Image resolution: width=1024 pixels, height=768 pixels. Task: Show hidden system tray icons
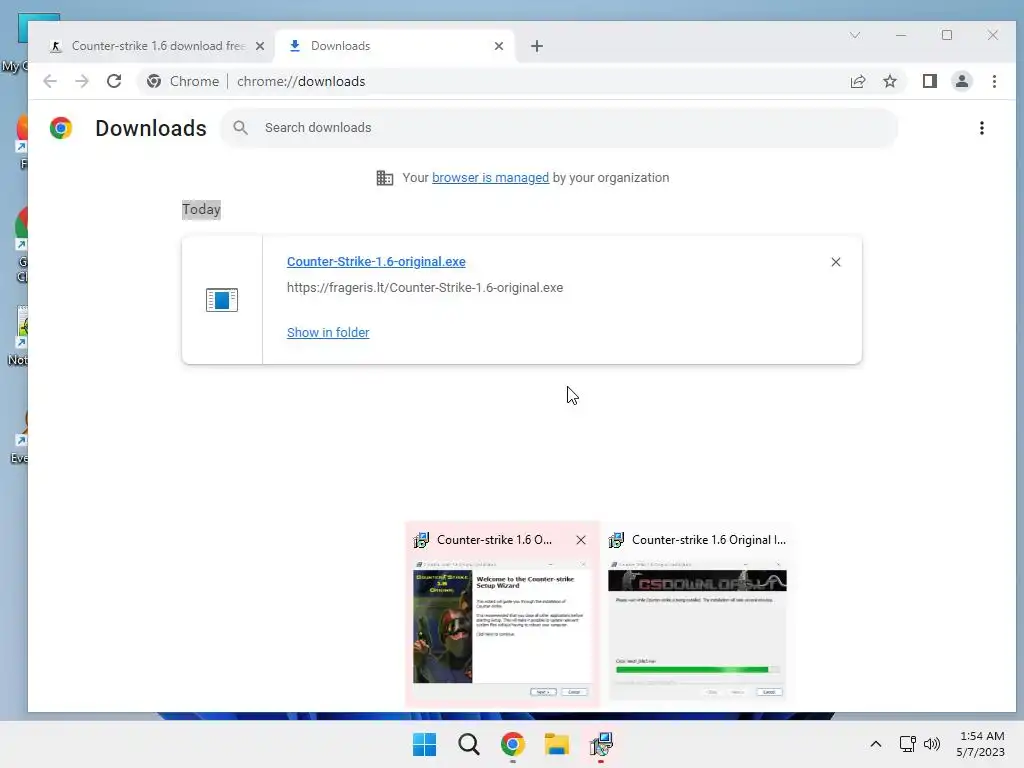tap(876, 744)
